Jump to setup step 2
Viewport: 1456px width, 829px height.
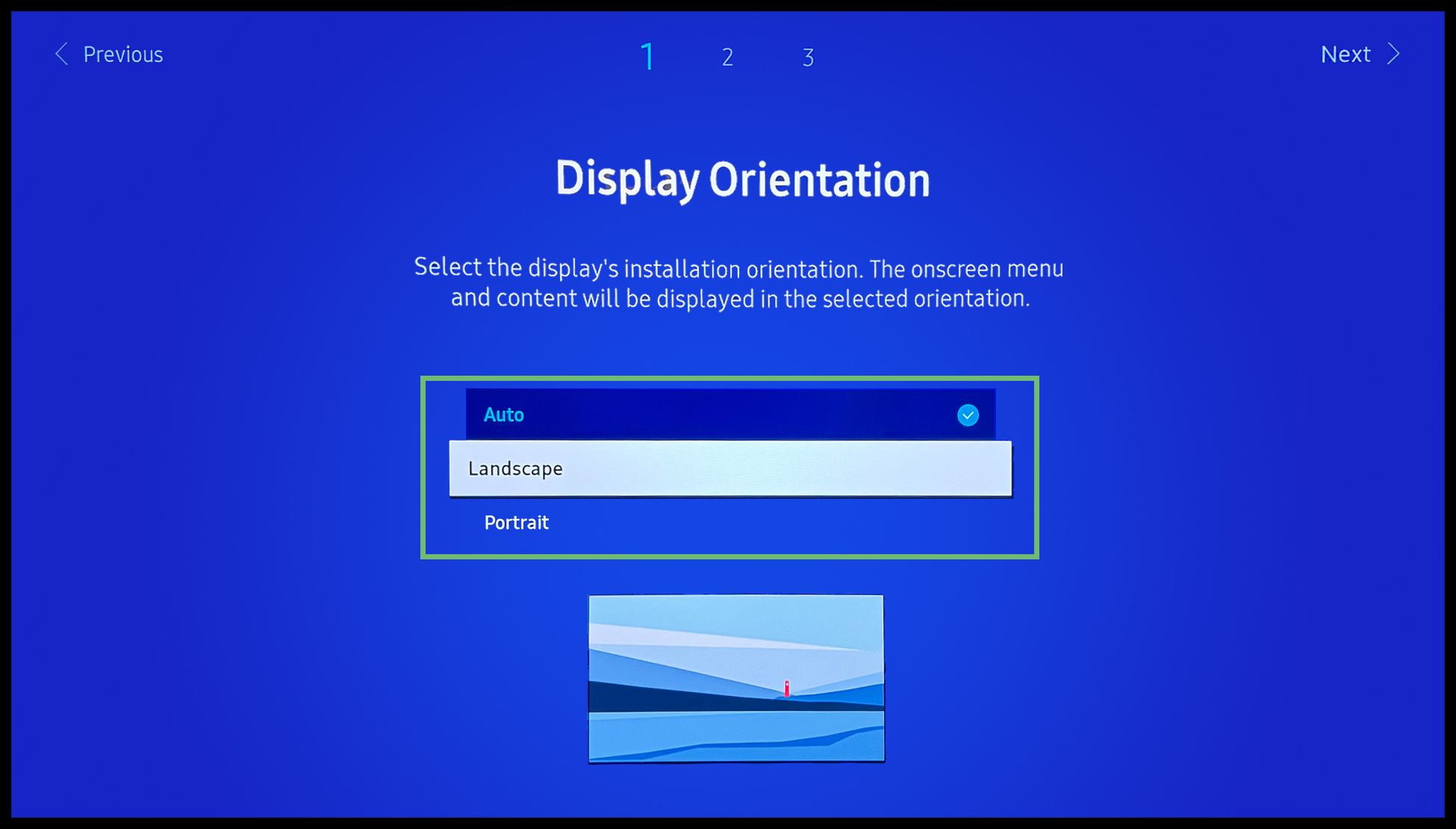pyautogui.click(x=727, y=58)
